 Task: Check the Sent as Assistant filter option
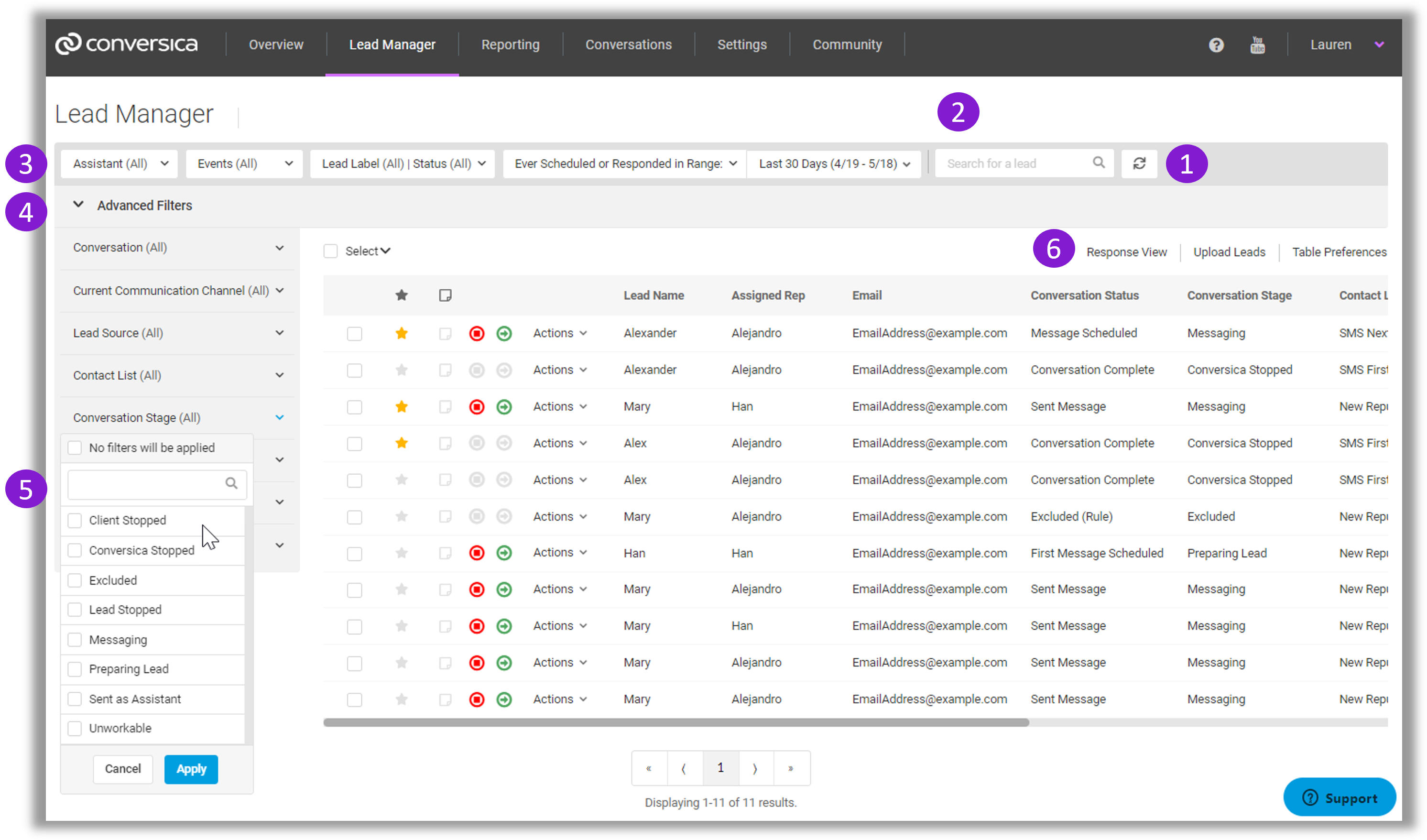[x=75, y=699]
